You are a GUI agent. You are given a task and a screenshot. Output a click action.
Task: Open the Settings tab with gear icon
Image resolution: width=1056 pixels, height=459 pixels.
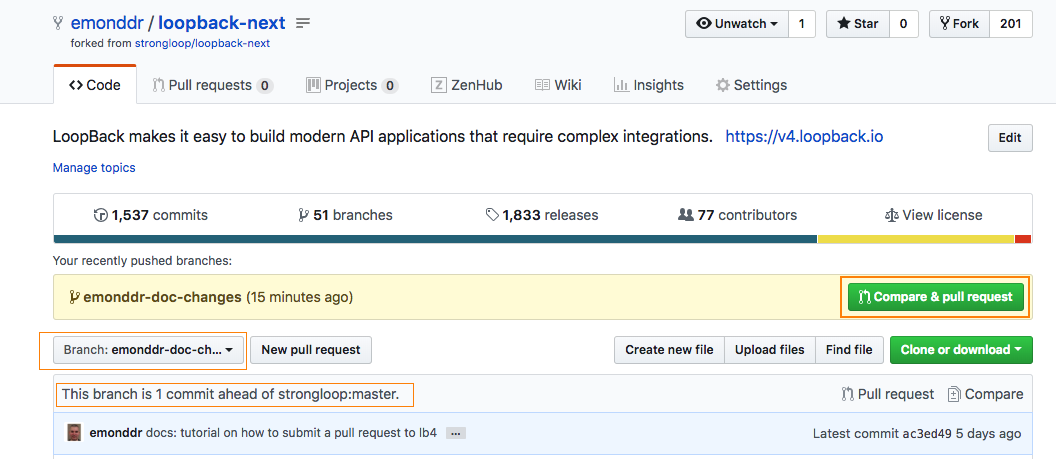pos(751,85)
